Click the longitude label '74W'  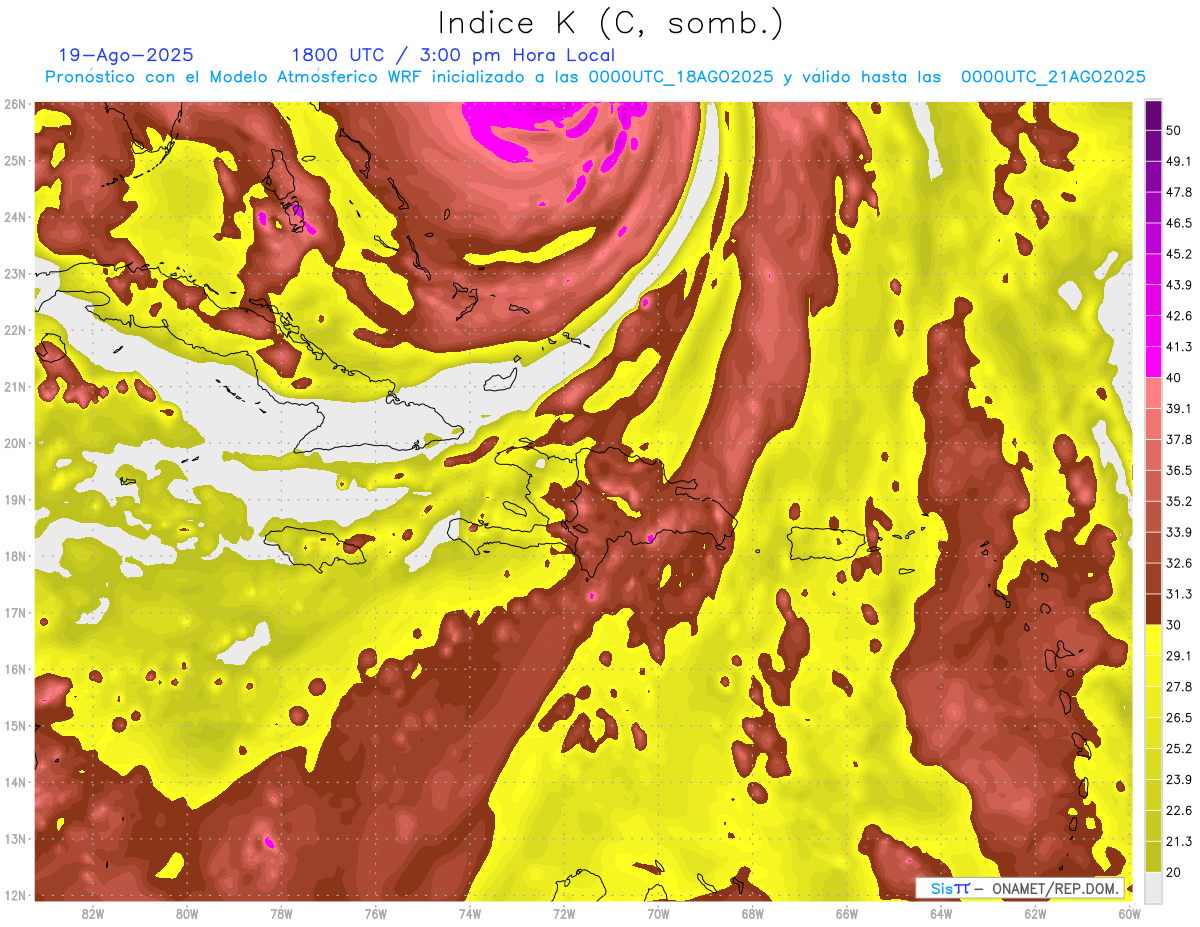coord(470,913)
